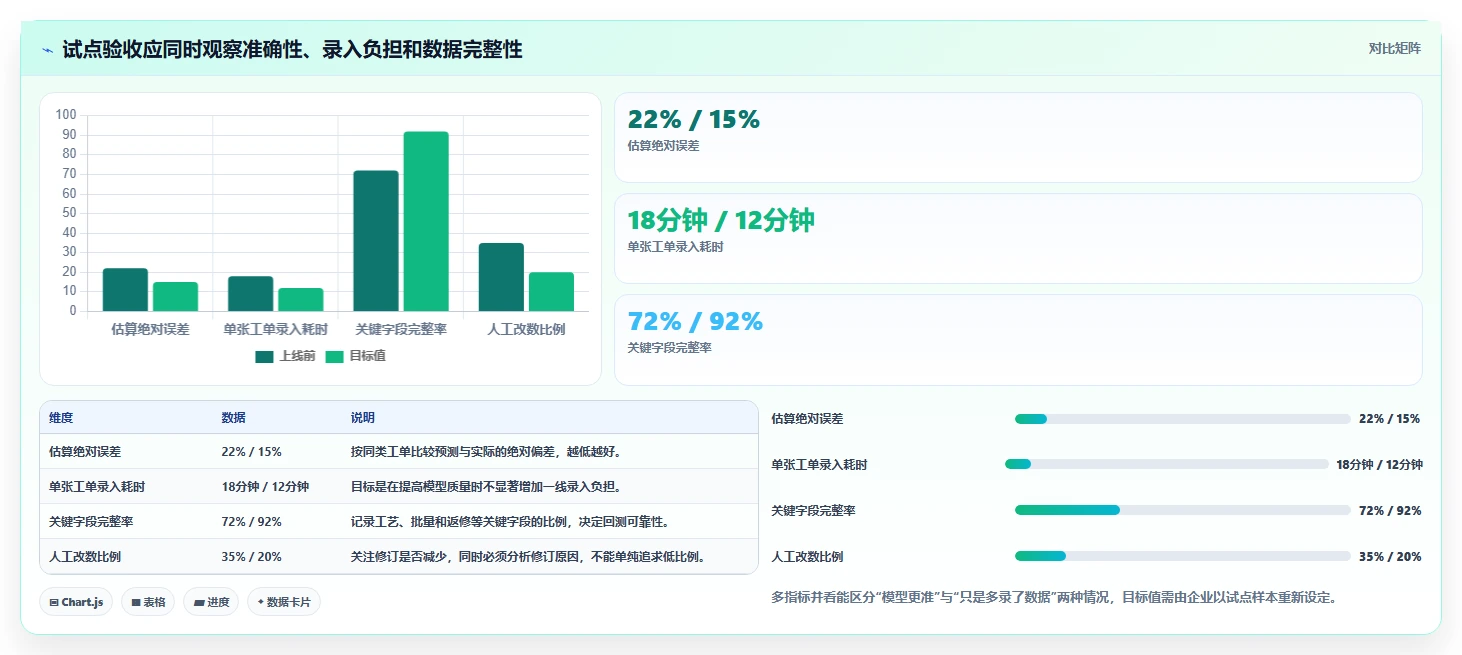Click the 数据 column header
Screen dimensions: 1462x655
coord(233,418)
